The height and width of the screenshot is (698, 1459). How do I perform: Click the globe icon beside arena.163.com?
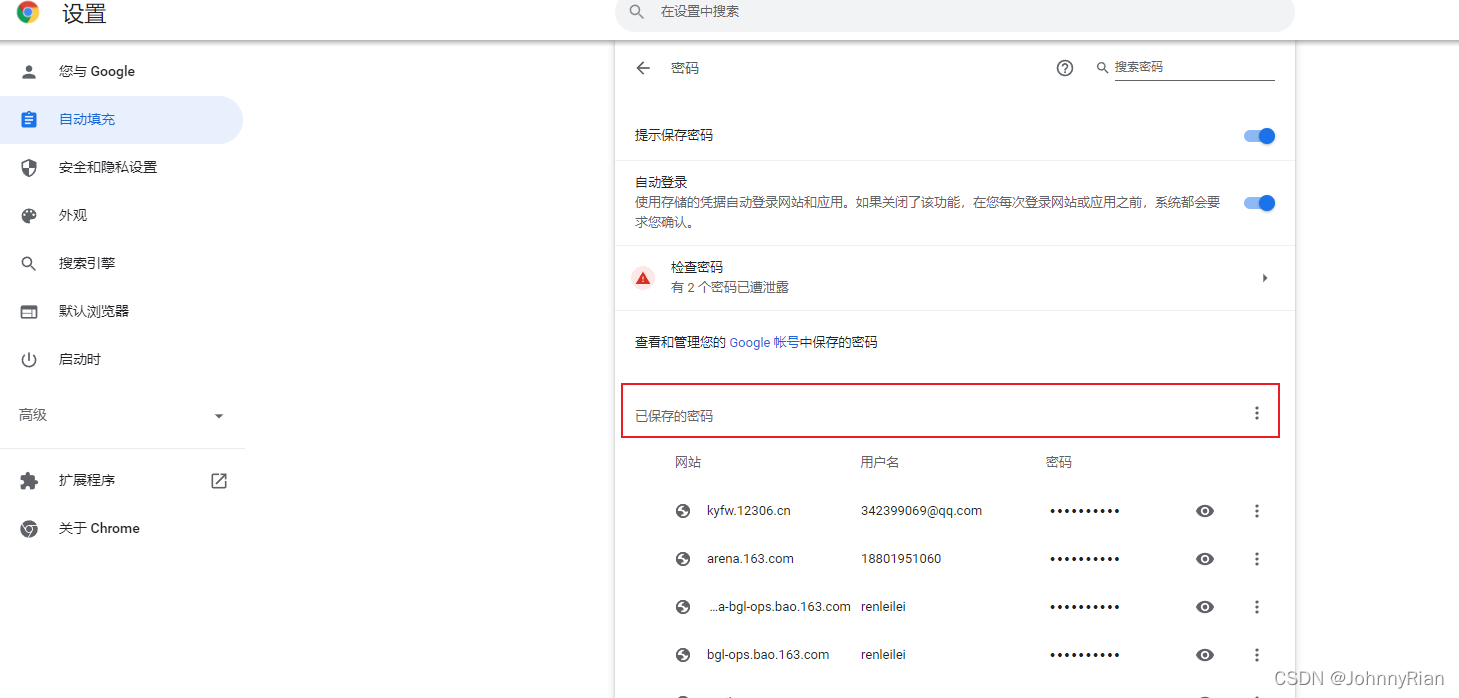tap(683, 559)
